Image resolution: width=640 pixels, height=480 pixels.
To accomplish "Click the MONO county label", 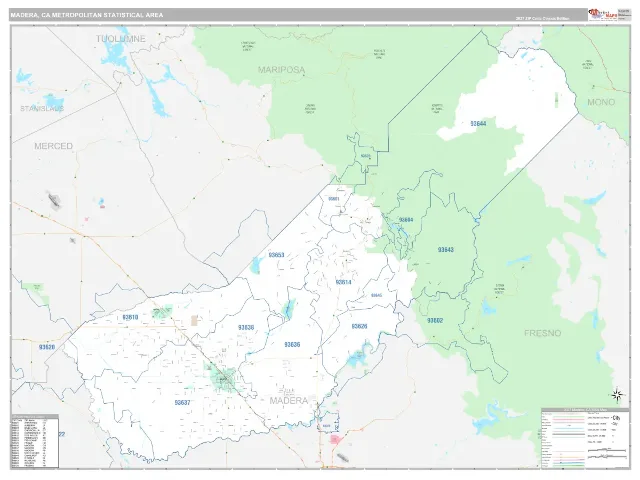I will (x=601, y=102).
